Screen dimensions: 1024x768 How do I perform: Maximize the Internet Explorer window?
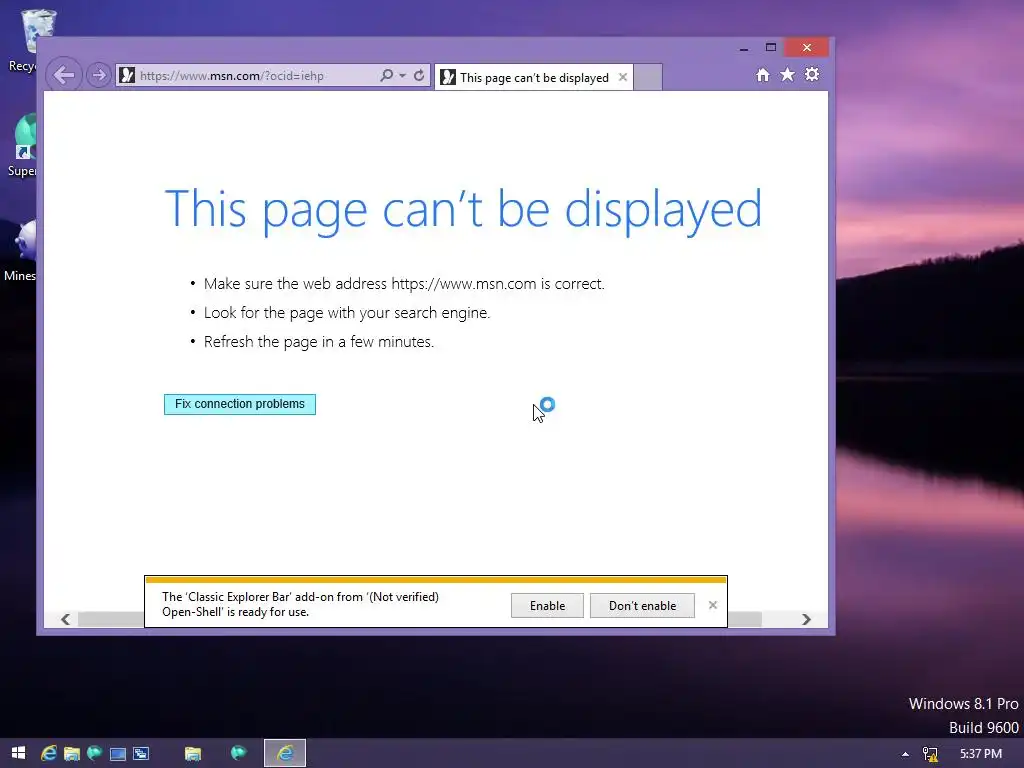tap(771, 48)
